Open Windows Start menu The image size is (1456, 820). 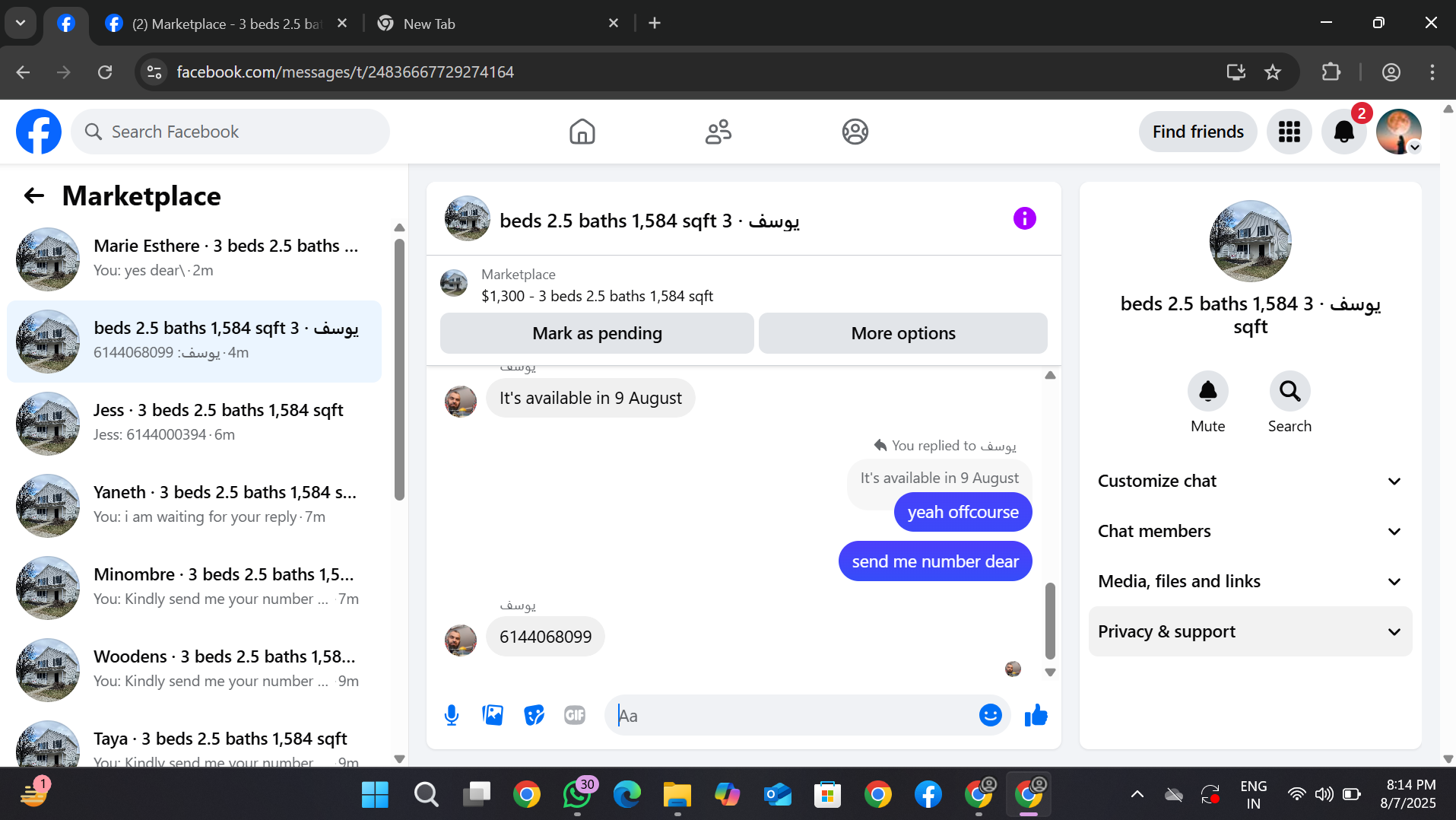(375, 795)
